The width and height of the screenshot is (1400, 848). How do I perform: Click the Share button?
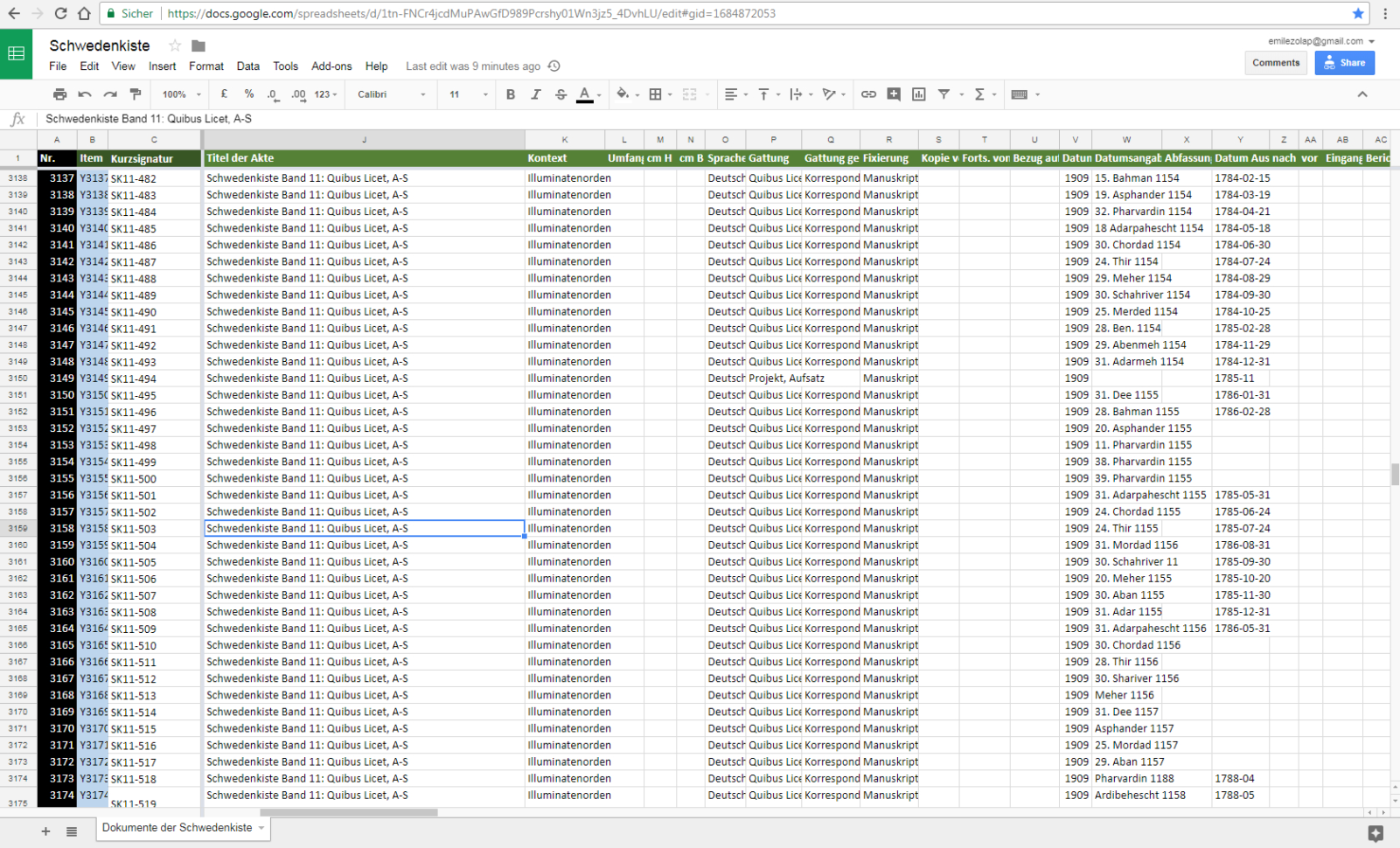(x=1345, y=62)
